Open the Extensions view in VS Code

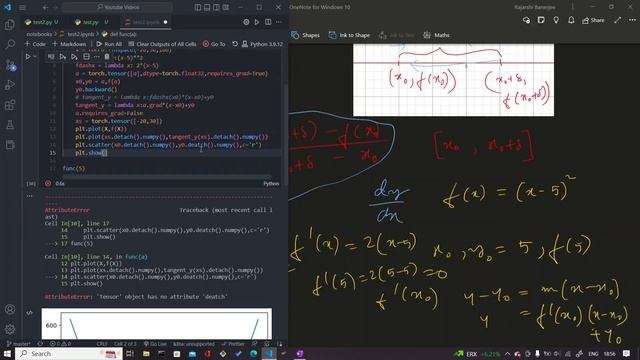(10, 105)
